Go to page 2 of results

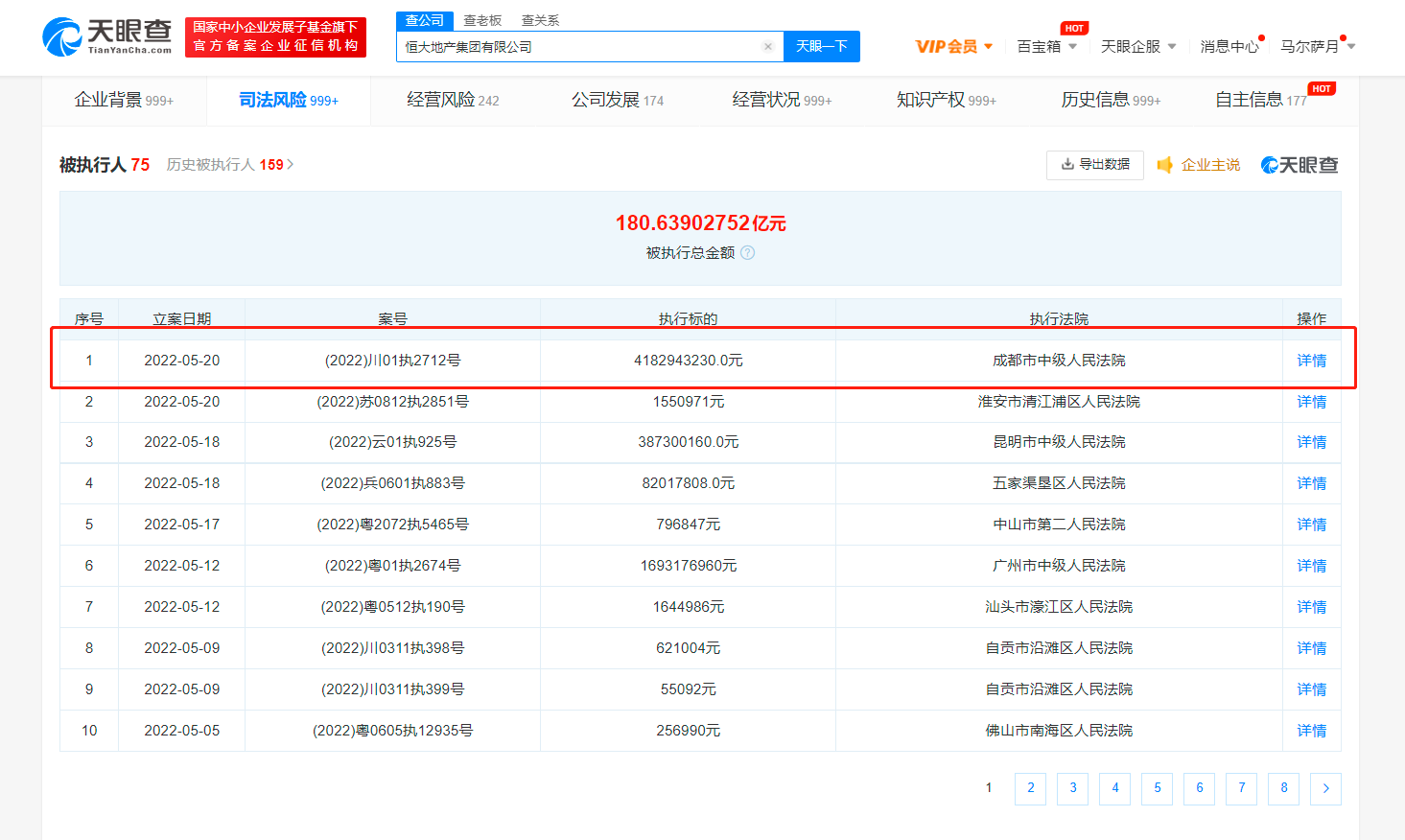1030,788
